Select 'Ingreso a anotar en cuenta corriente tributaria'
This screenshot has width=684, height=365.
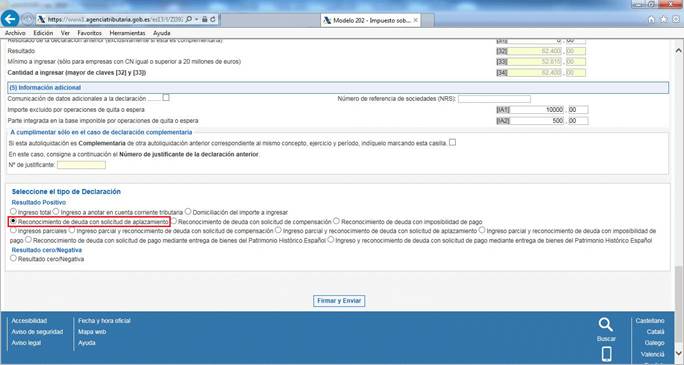coord(56,211)
